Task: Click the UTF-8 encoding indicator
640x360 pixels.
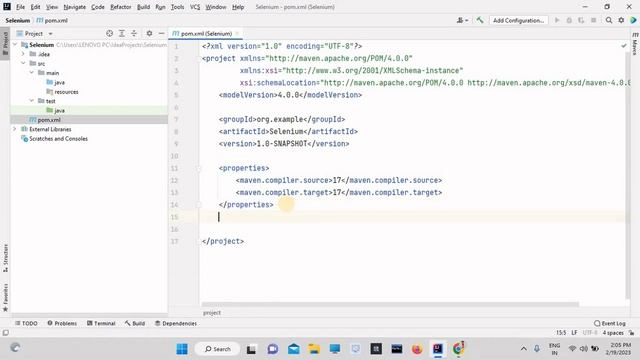Action: 590,333
